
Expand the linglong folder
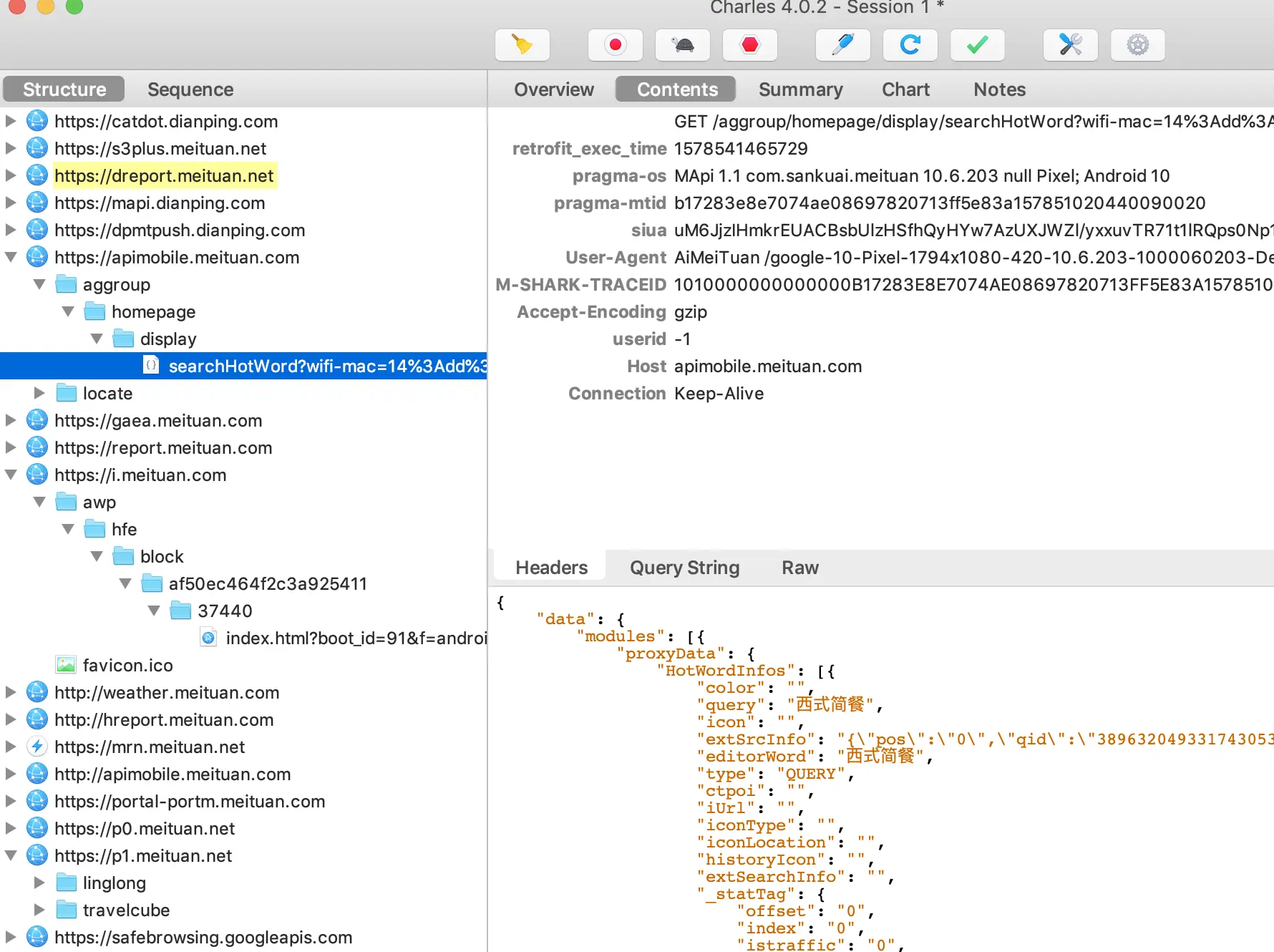39,883
